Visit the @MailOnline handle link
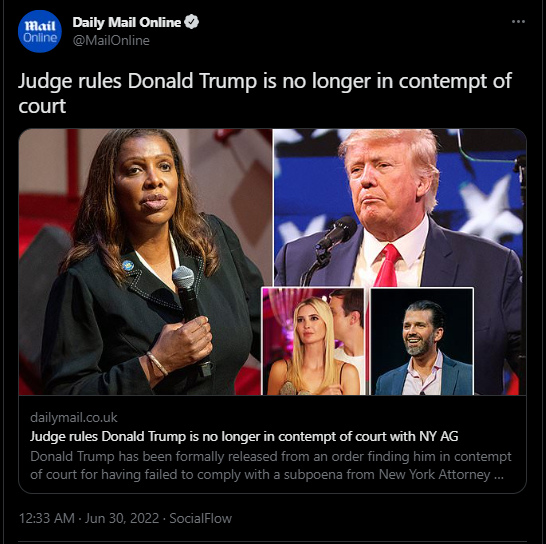Image resolution: width=546 pixels, height=544 pixels. (x=111, y=40)
